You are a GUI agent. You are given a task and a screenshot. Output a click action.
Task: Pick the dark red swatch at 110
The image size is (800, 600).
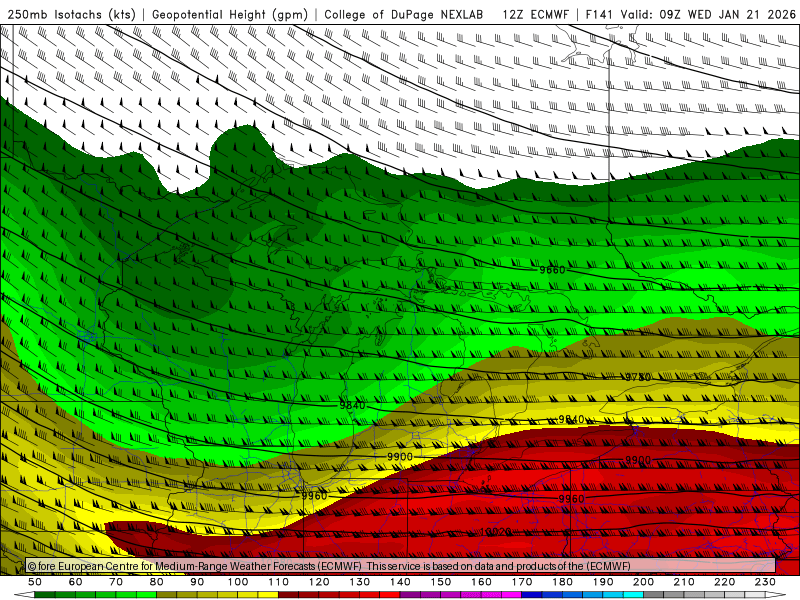point(288,596)
